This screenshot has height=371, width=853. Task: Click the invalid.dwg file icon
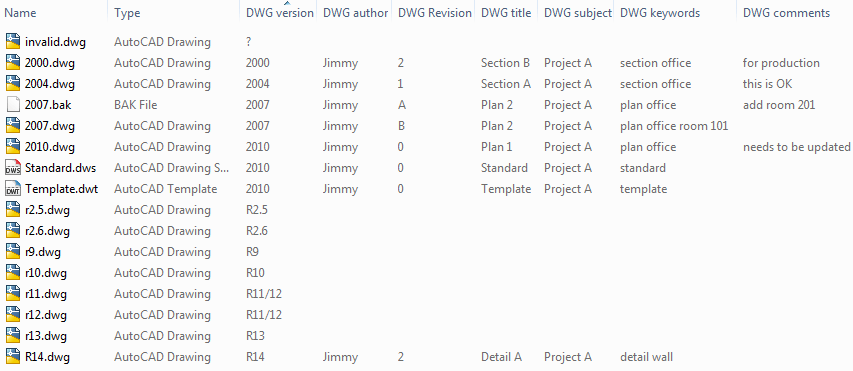pyautogui.click(x=13, y=41)
